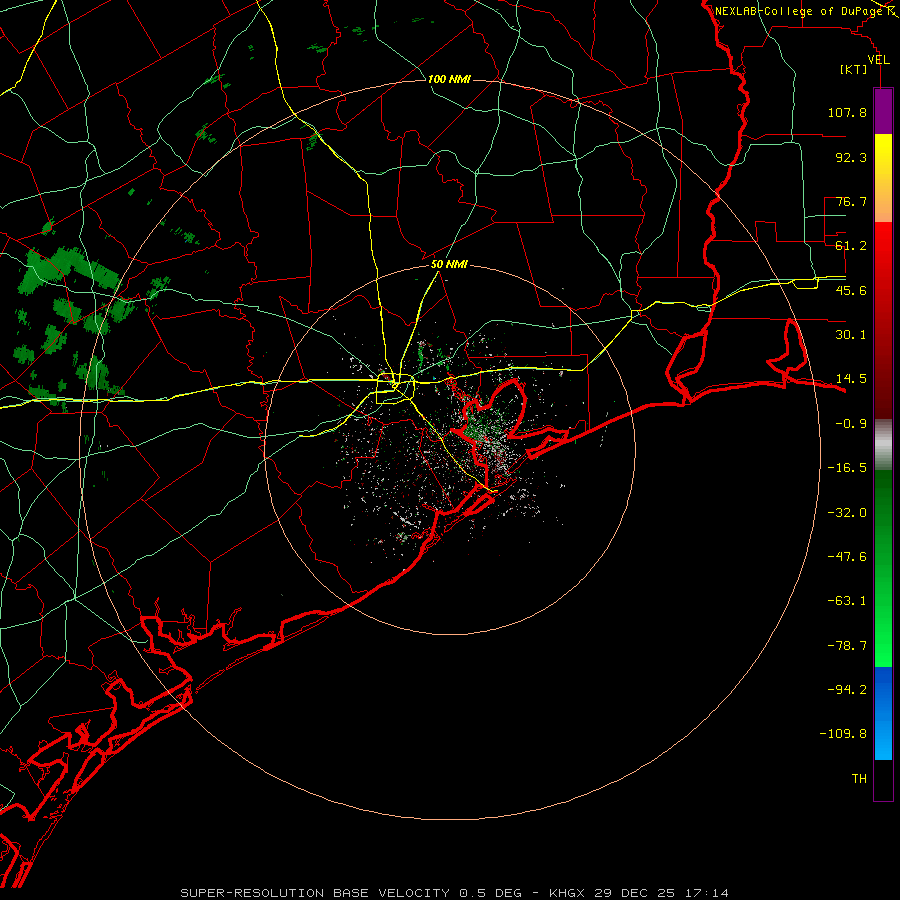Click the 45.6 velocity scale value
Screen dimensions: 900x900
[x=851, y=290]
